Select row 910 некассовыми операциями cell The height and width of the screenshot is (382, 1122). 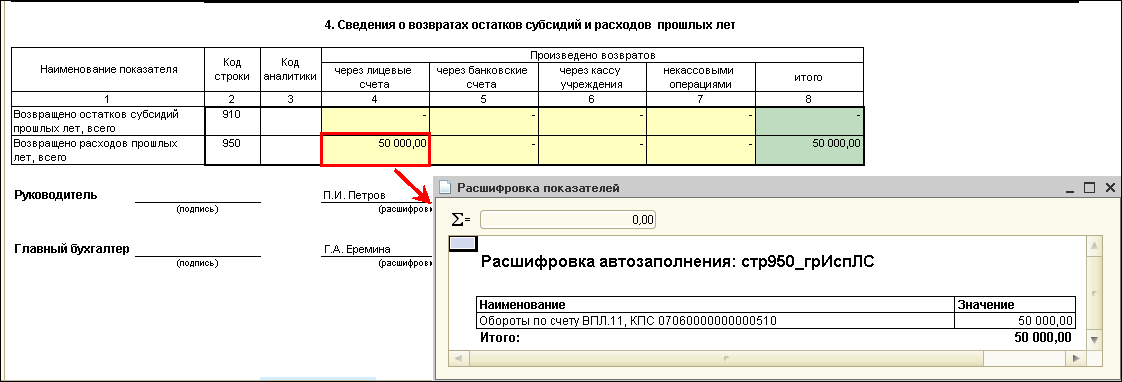click(x=701, y=120)
